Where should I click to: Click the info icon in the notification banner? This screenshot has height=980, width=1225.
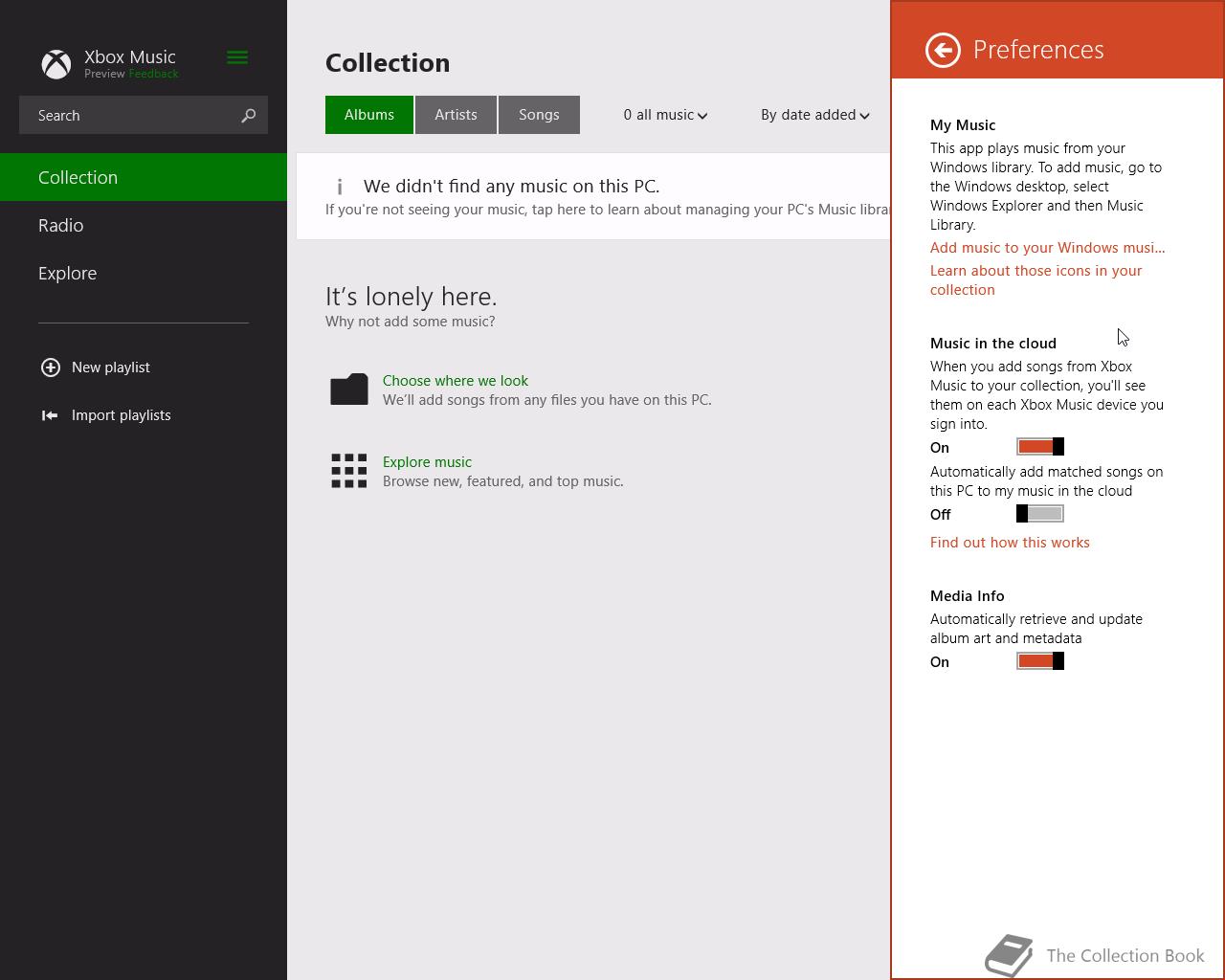pos(340,187)
